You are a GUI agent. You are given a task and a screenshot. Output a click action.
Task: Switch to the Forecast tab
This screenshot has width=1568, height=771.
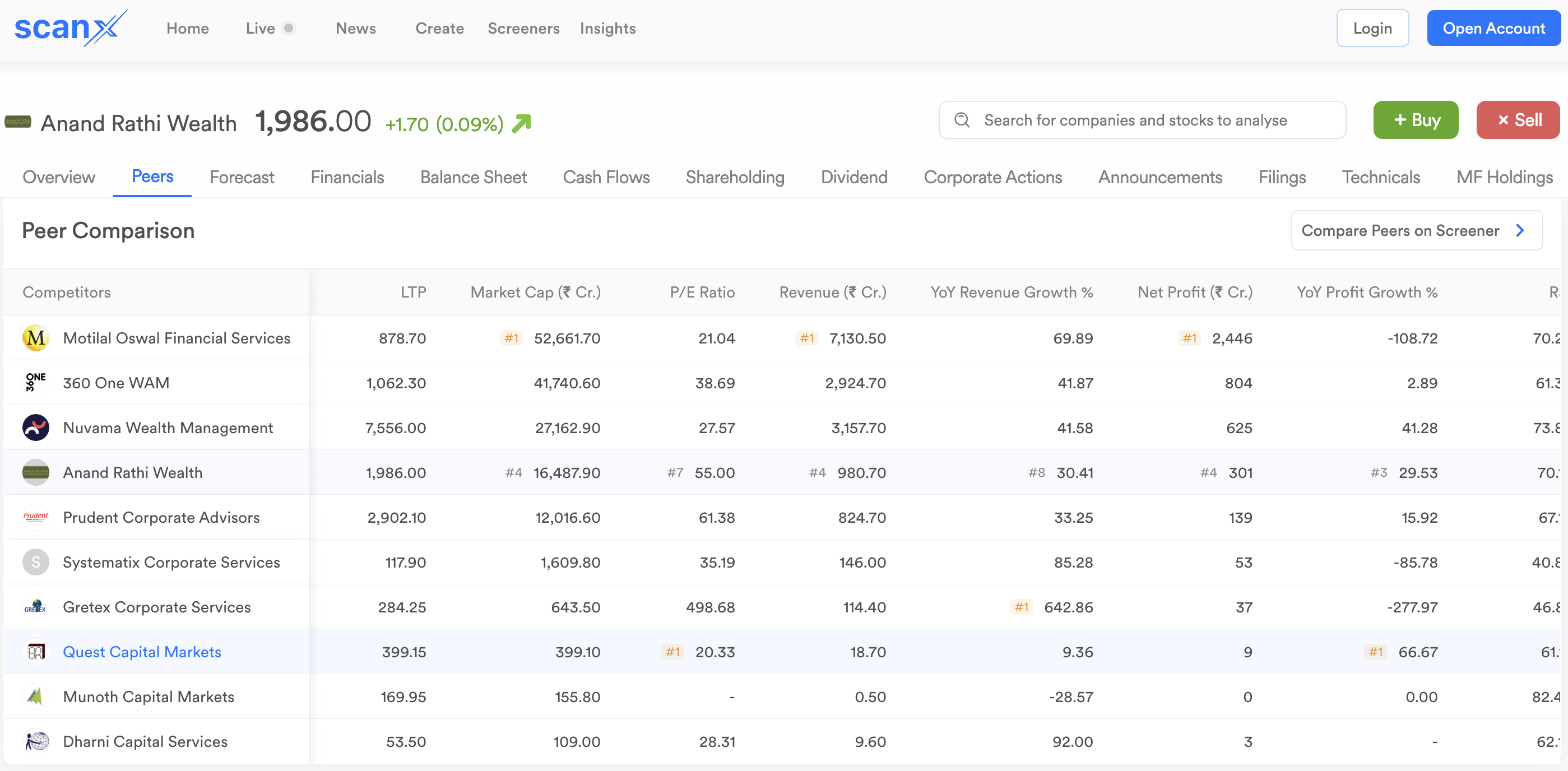pyautogui.click(x=242, y=177)
